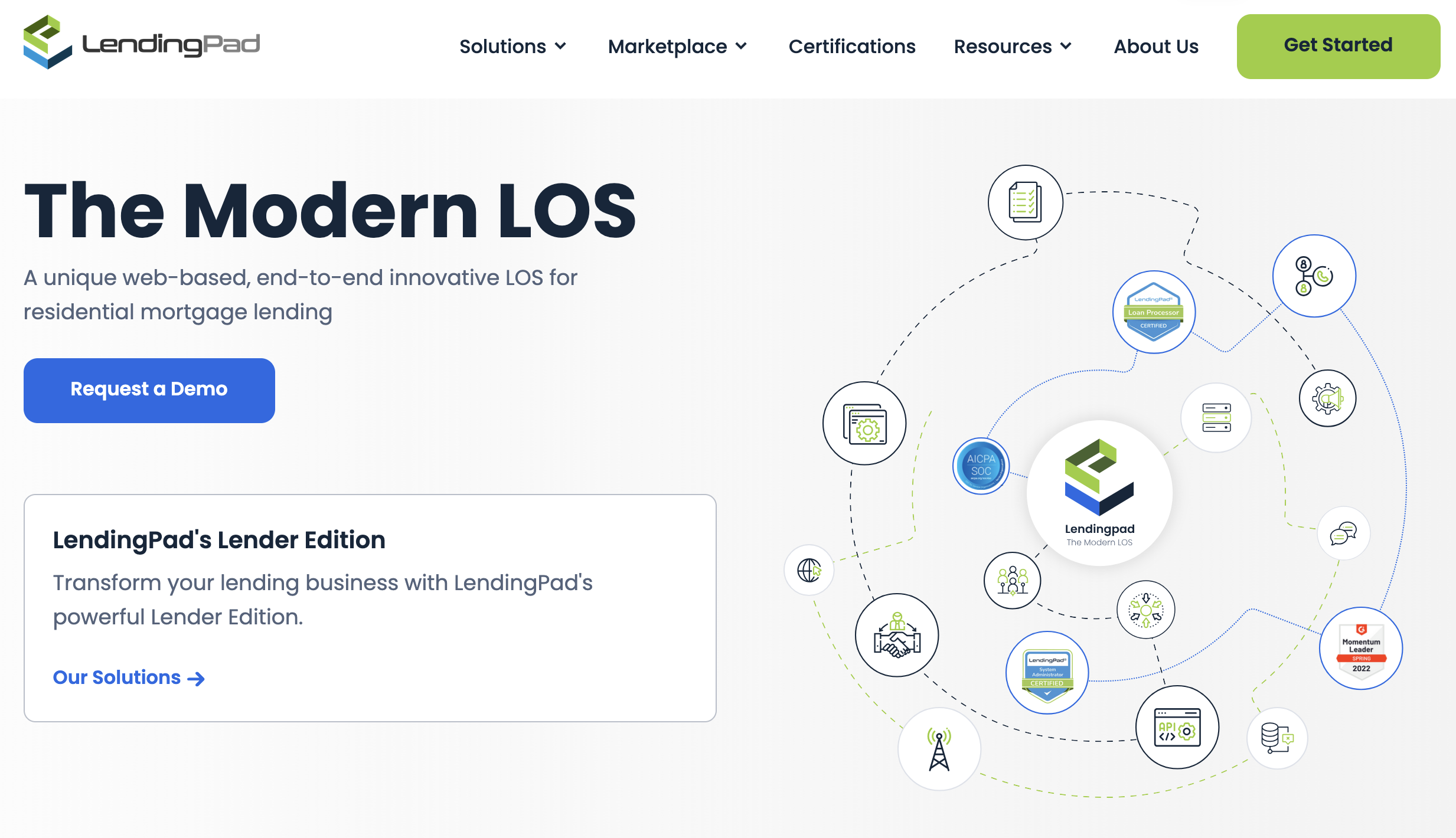1456x838 pixels.
Task: Navigate to the About Us section
Action: tap(1155, 46)
